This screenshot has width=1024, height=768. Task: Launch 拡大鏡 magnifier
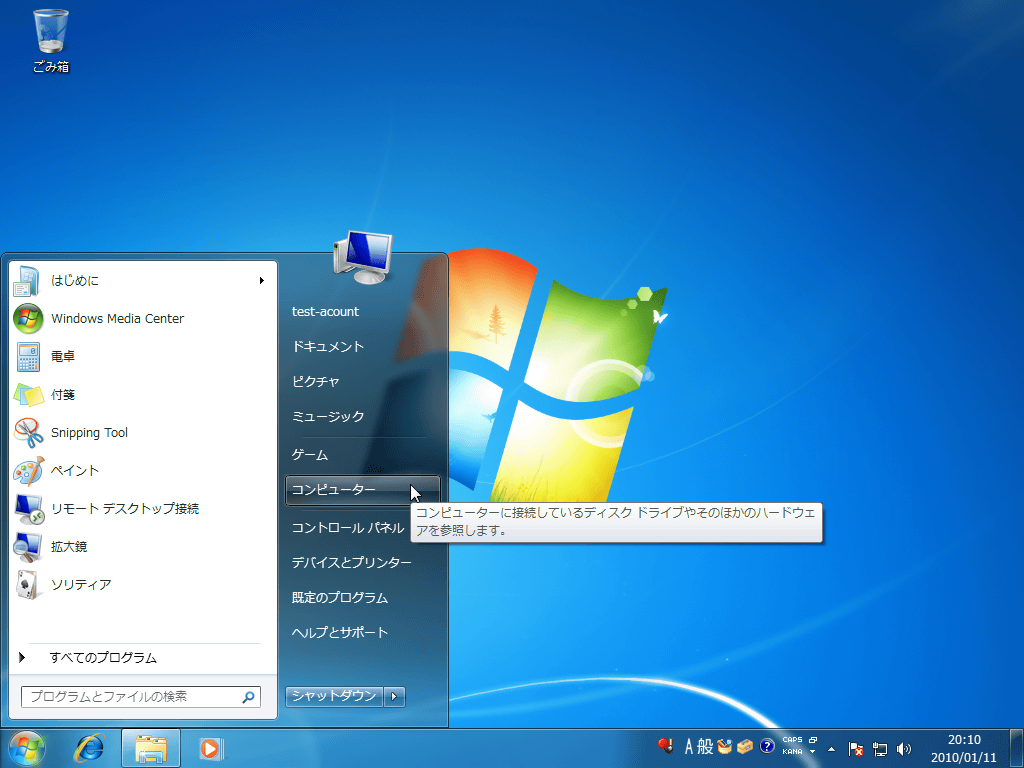point(140,547)
